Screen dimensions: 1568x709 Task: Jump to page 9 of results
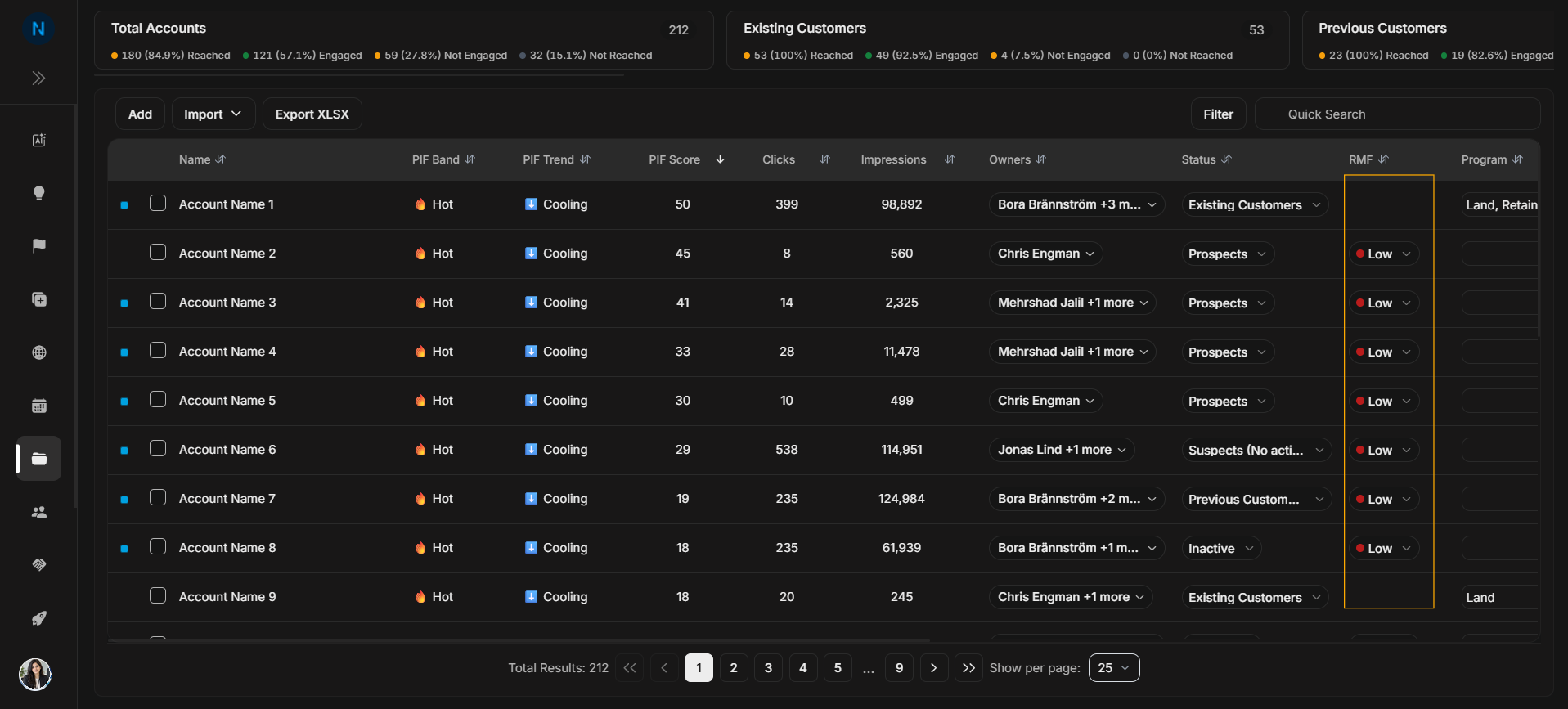click(x=899, y=668)
